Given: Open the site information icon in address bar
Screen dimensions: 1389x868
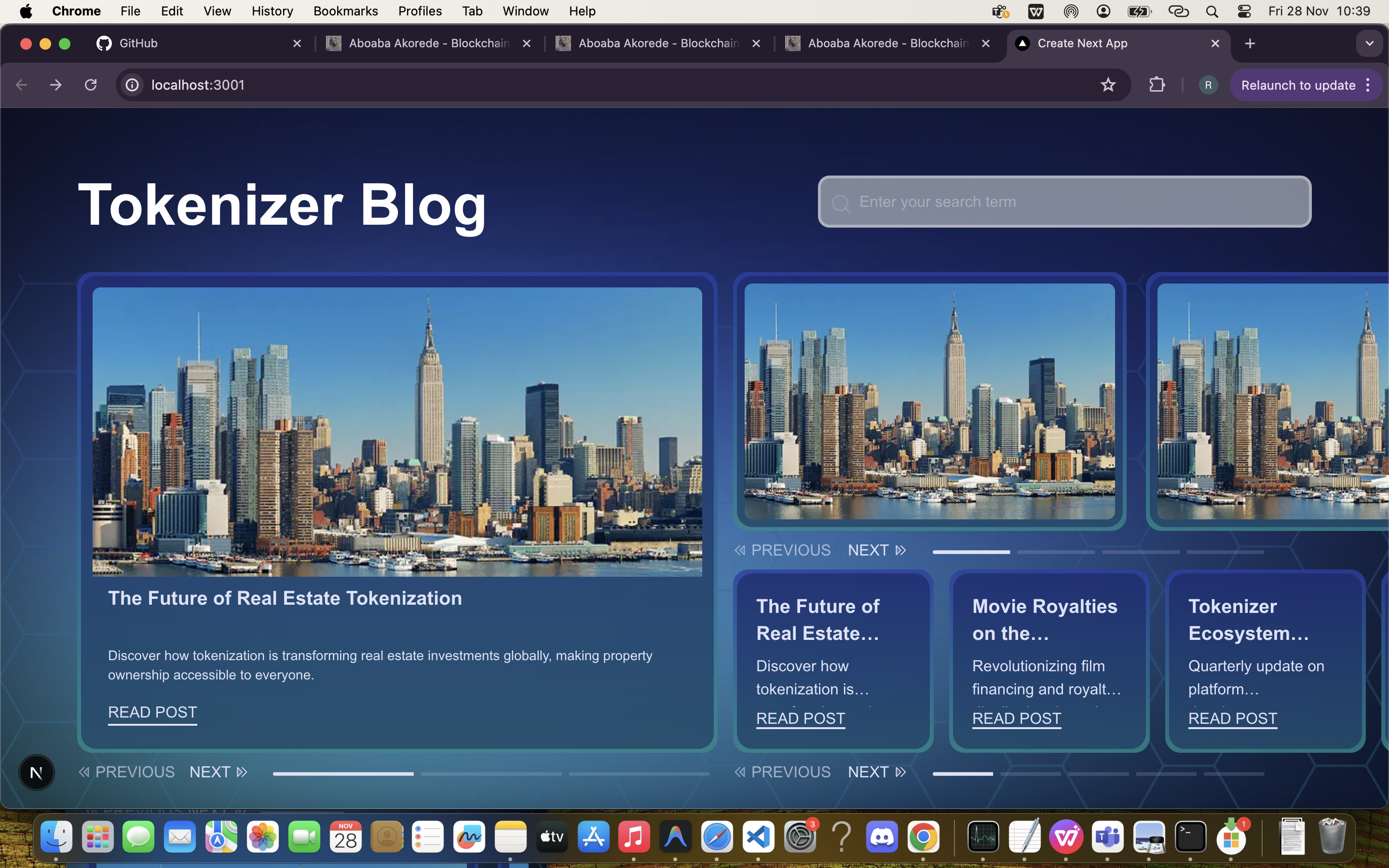Looking at the screenshot, I should 132,84.
